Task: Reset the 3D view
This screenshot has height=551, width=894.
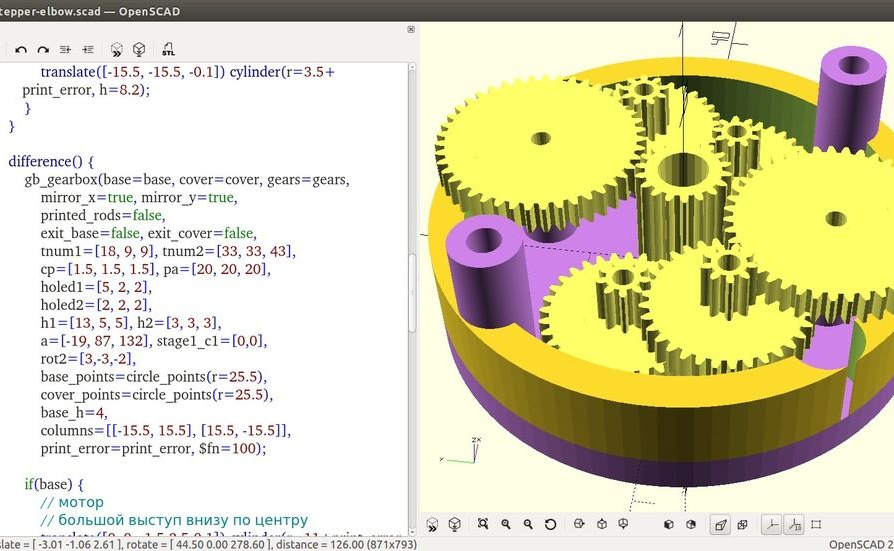Action: coord(551,524)
